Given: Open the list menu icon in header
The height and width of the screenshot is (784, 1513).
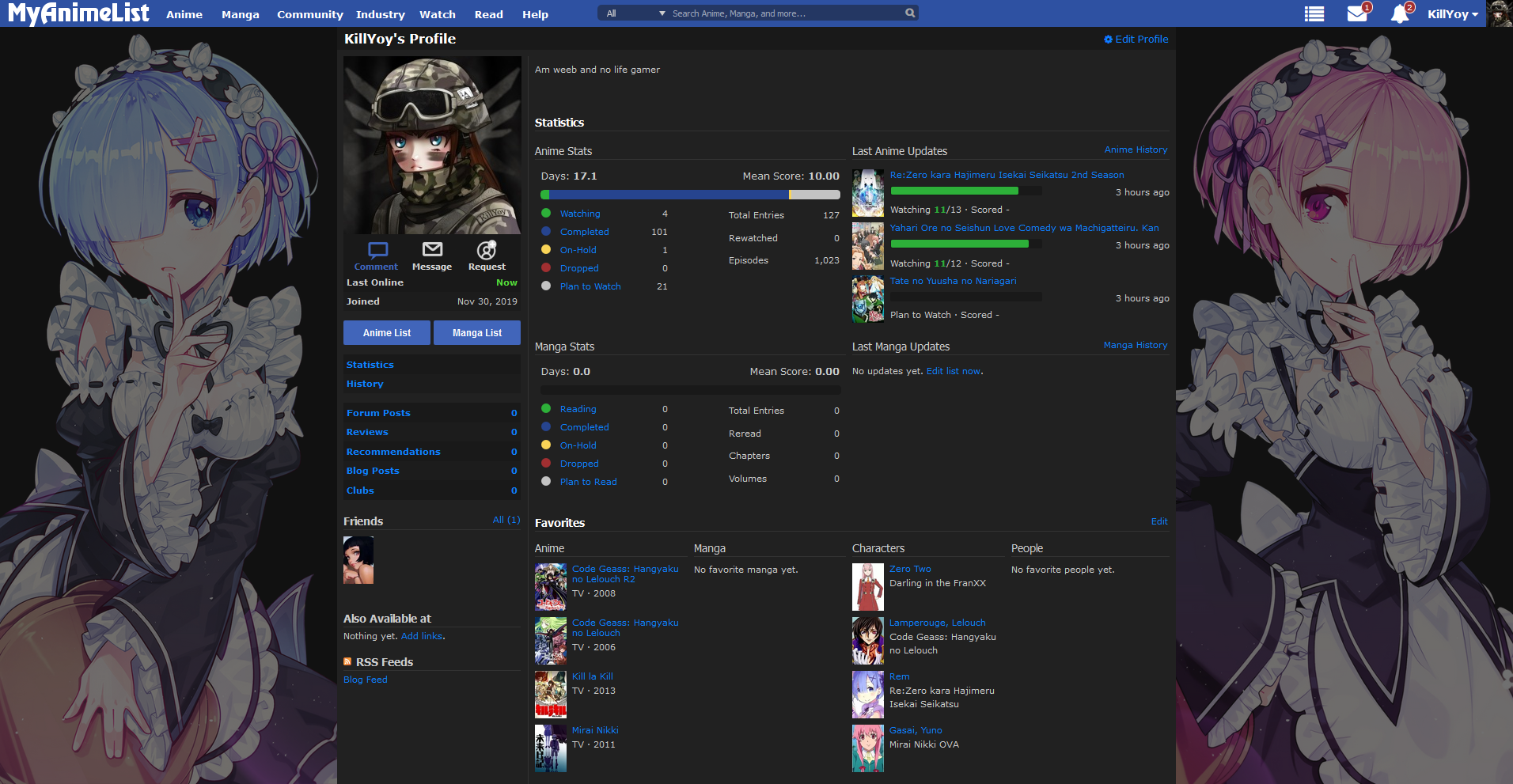Looking at the screenshot, I should point(1314,13).
